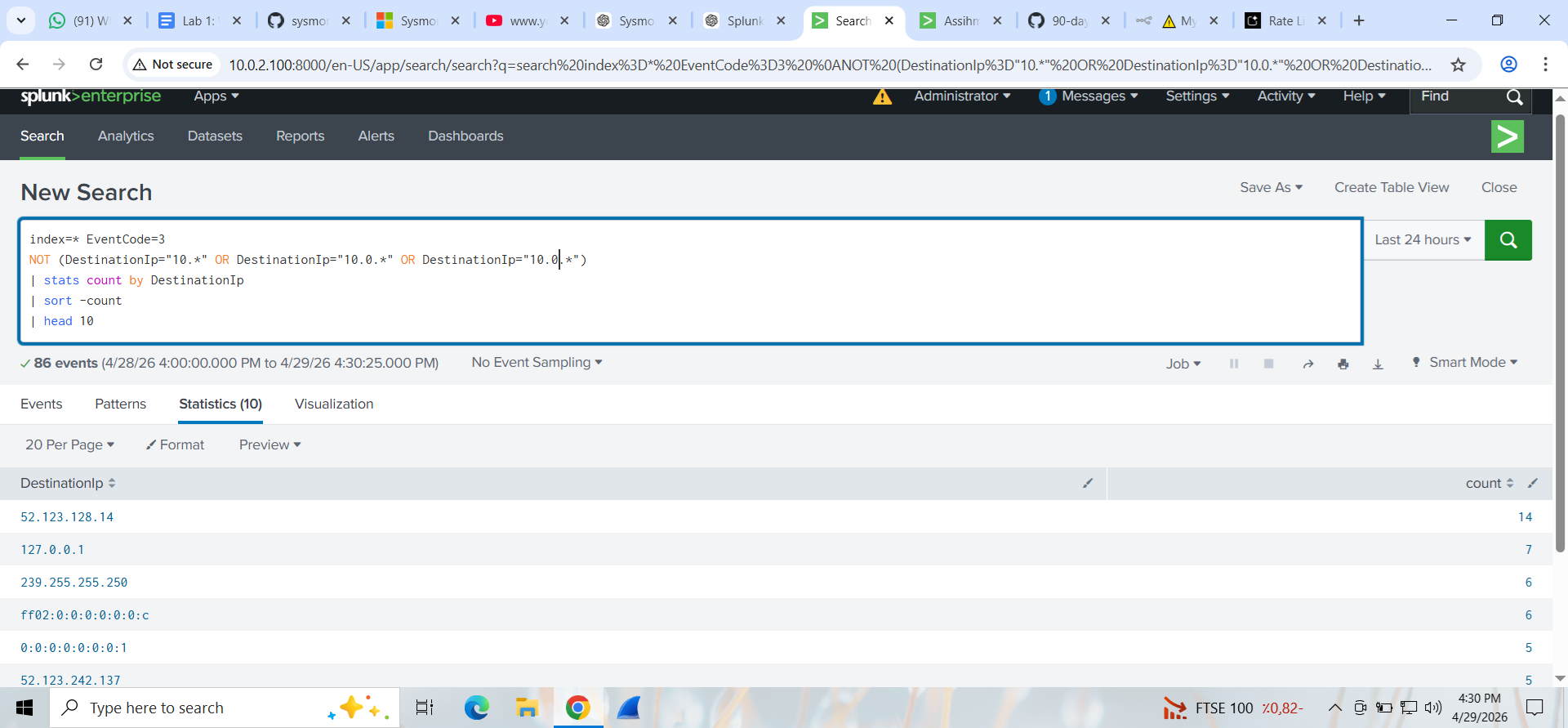
Task: Click the Format button
Action: point(175,445)
